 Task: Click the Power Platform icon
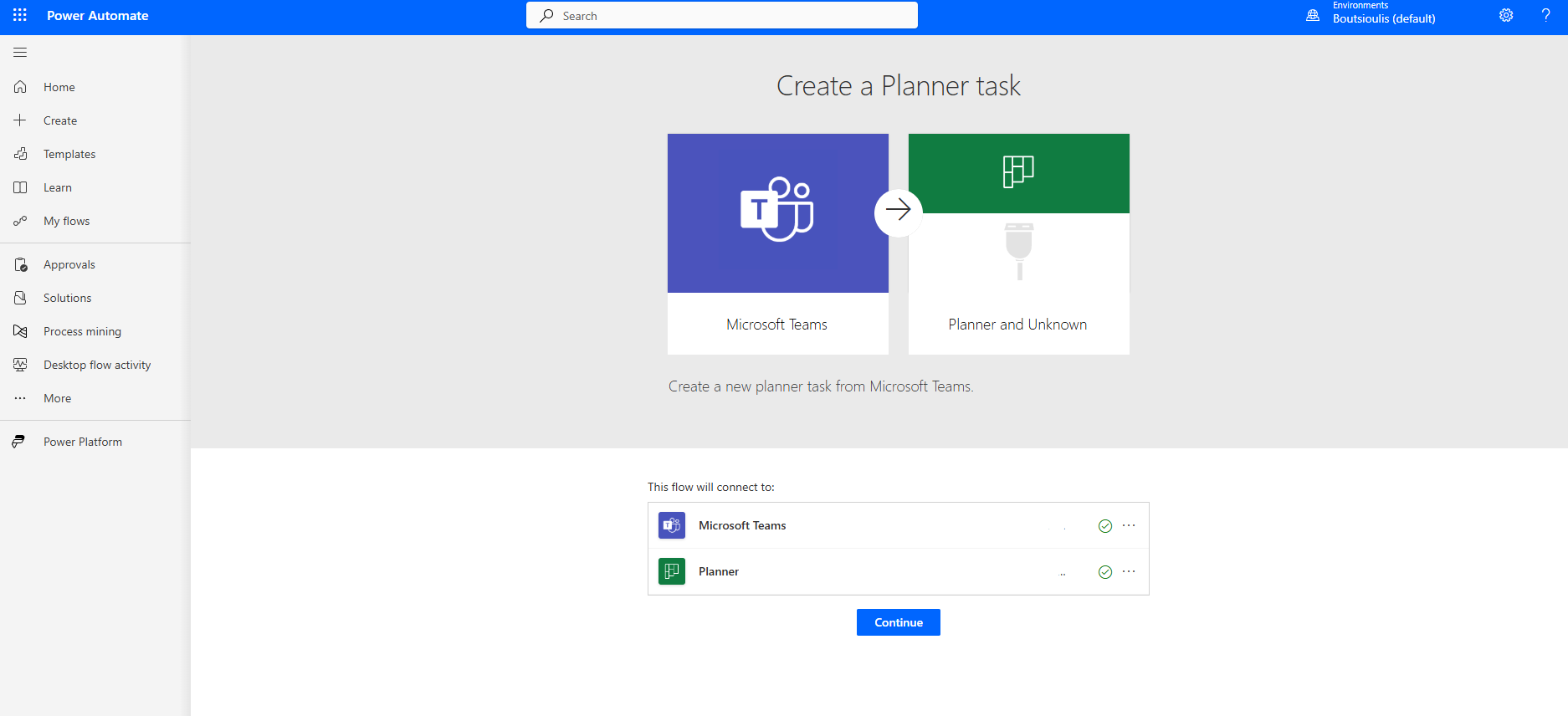point(18,442)
